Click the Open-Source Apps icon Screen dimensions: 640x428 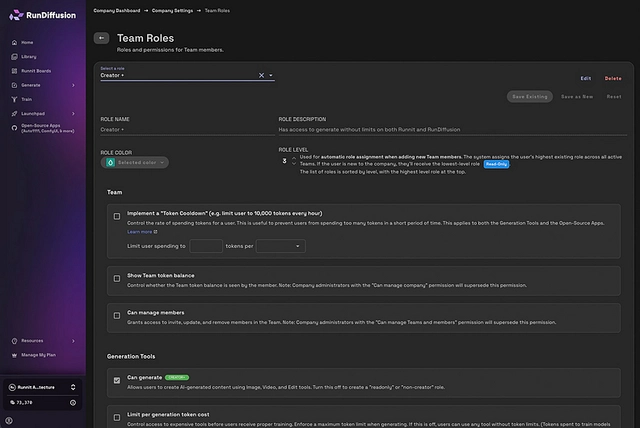click(x=14, y=128)
